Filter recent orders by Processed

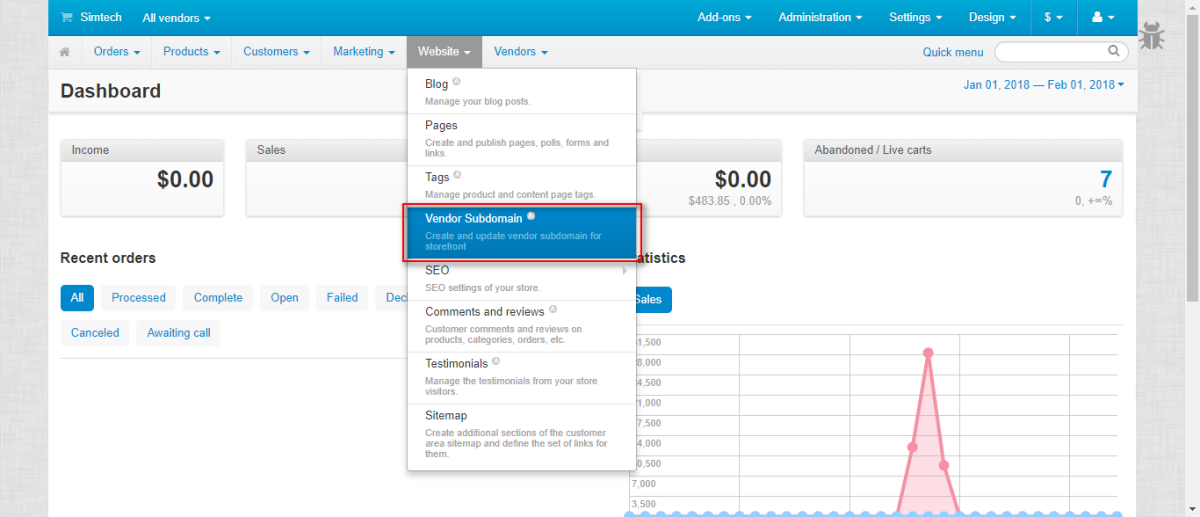point(139,298)
